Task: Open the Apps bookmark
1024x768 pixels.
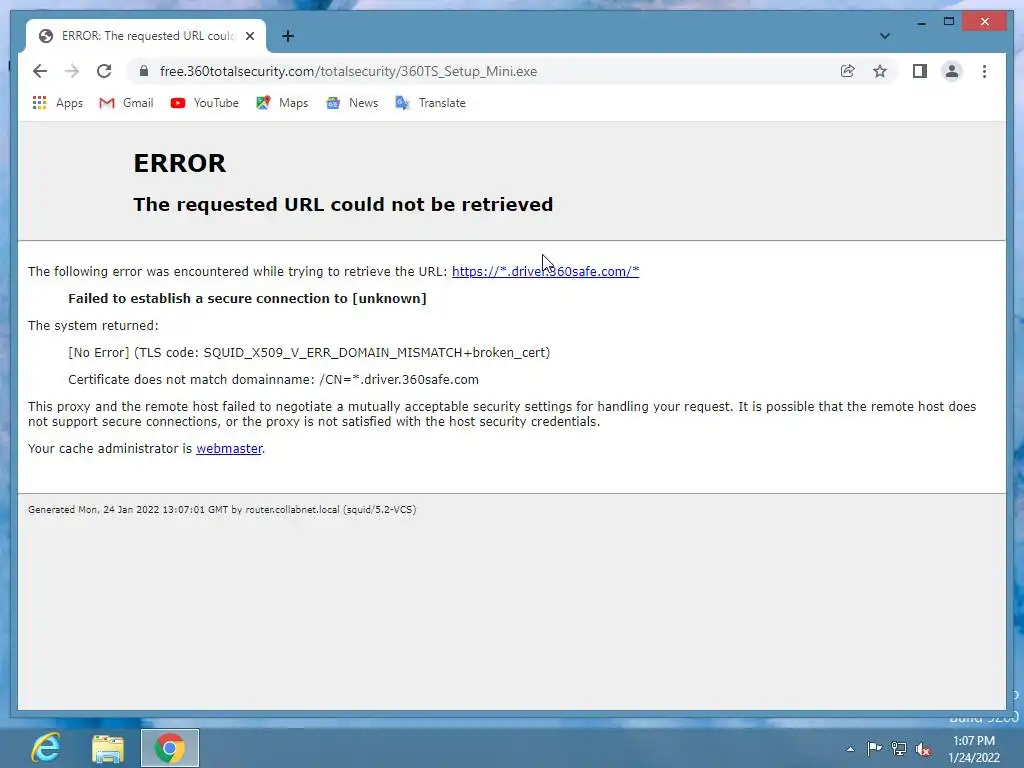Action: 58,103
